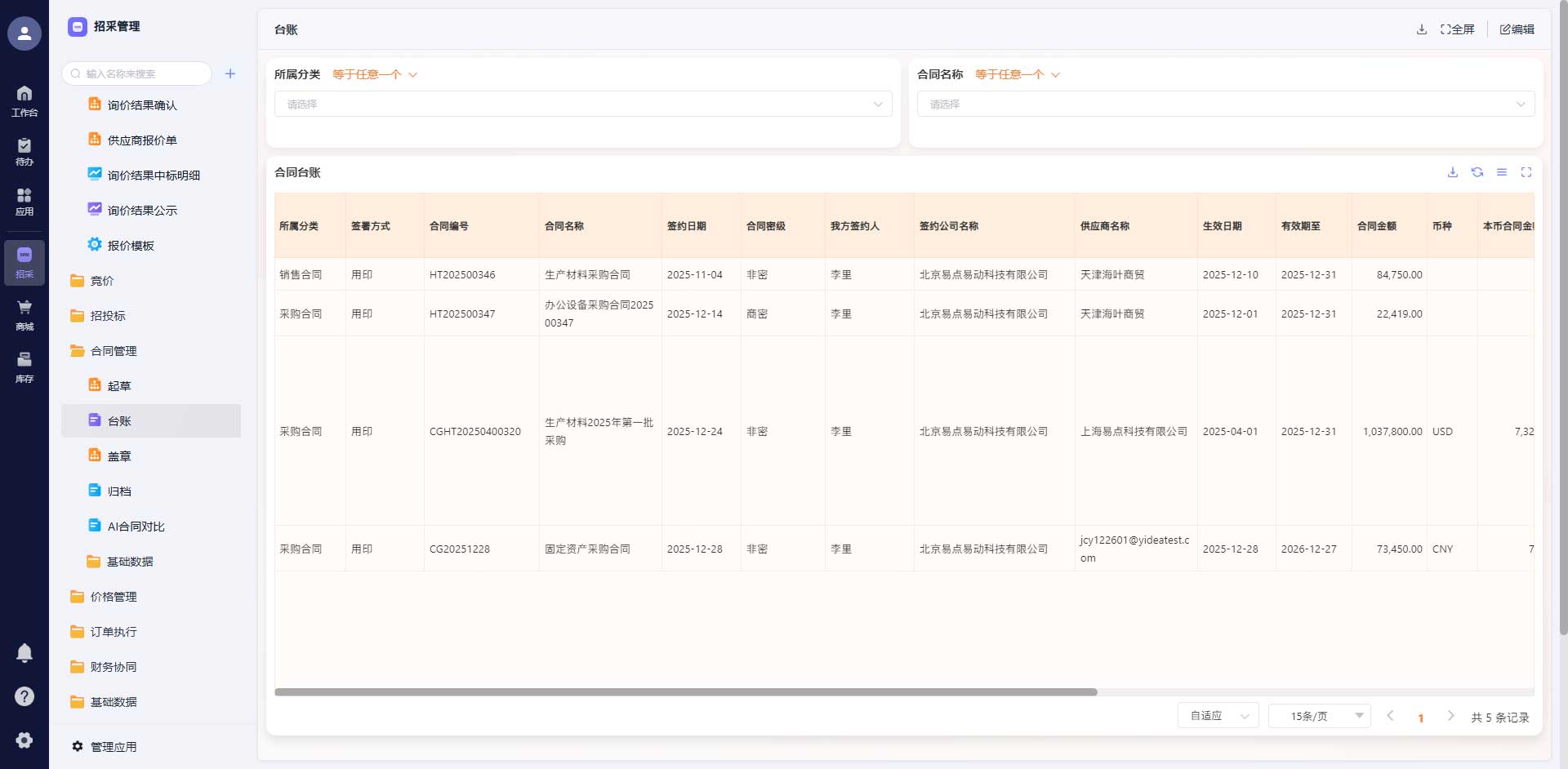Open the settings gear at sidebar bottom
The image size is (1568, 769).
24,740
